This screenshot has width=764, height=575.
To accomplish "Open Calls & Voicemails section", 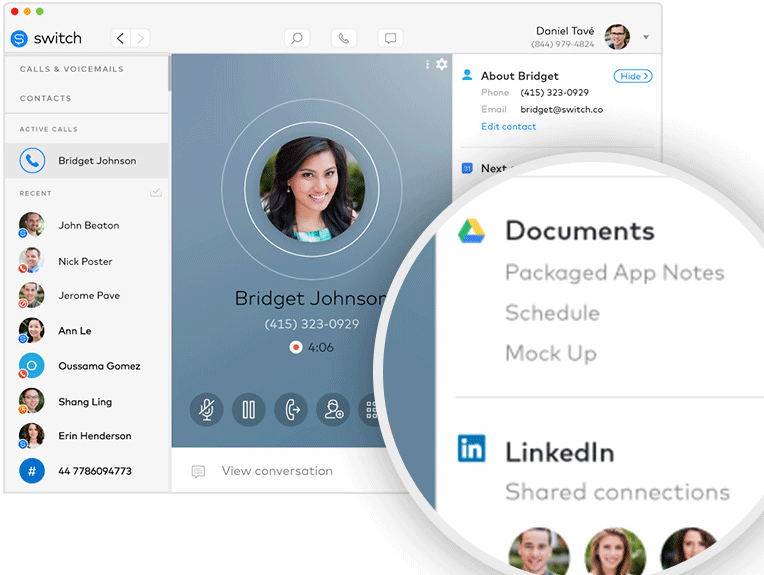I will [72, 69].
